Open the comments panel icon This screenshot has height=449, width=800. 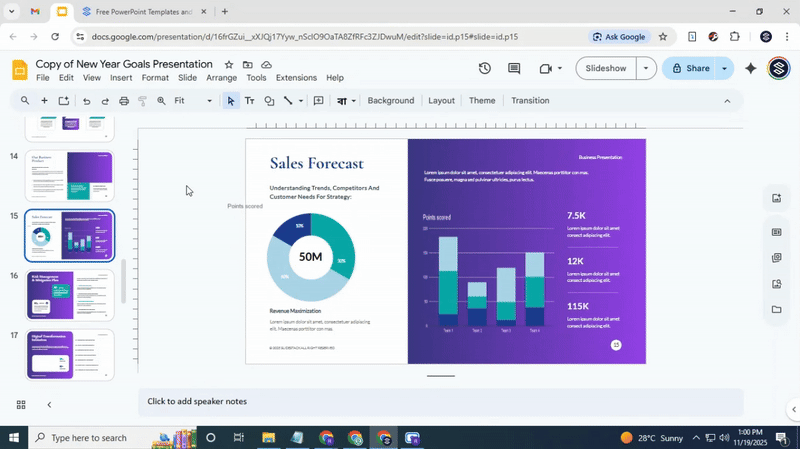(514, 69)
